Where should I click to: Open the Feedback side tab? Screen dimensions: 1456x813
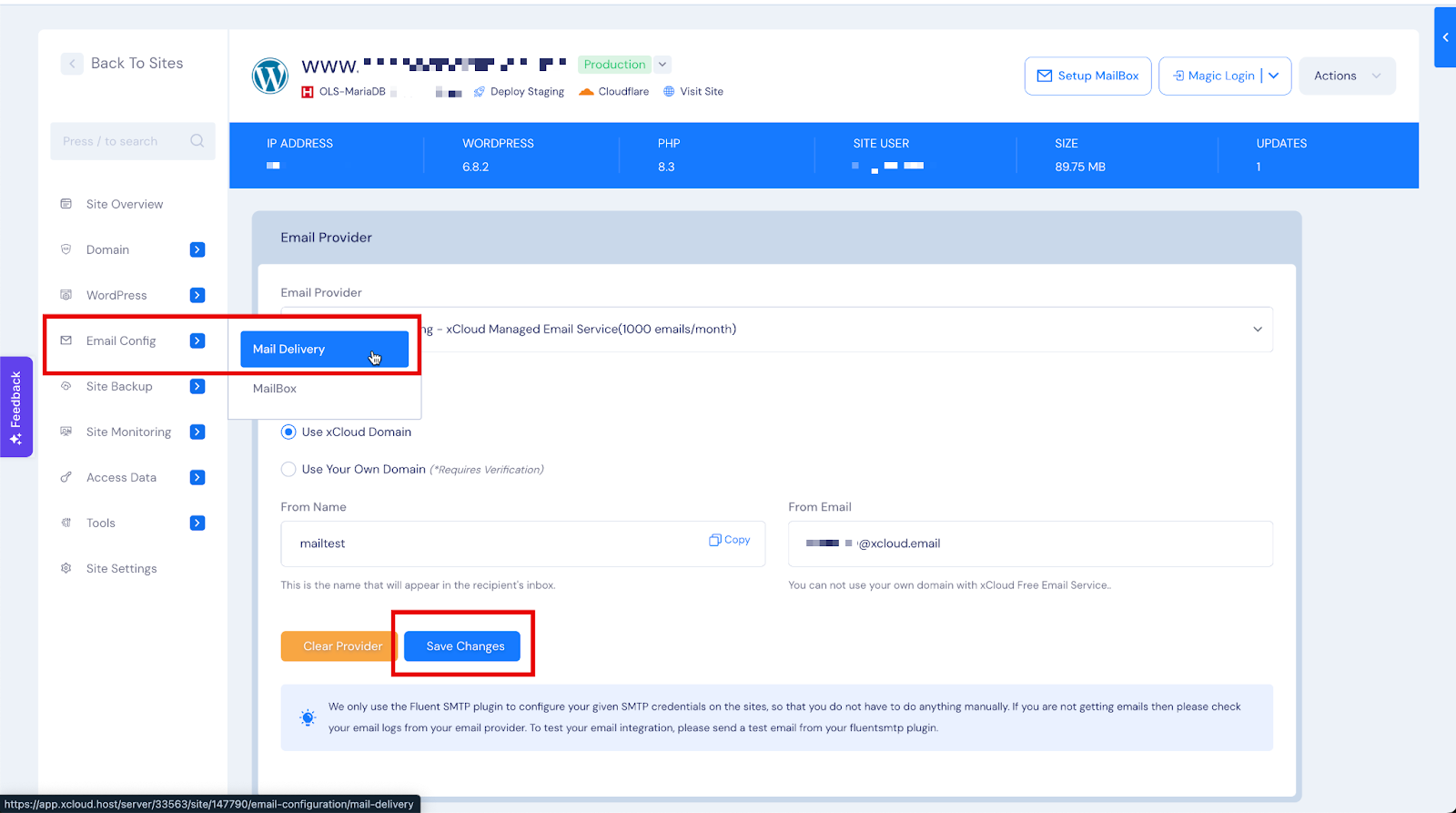tap(16, 407)
